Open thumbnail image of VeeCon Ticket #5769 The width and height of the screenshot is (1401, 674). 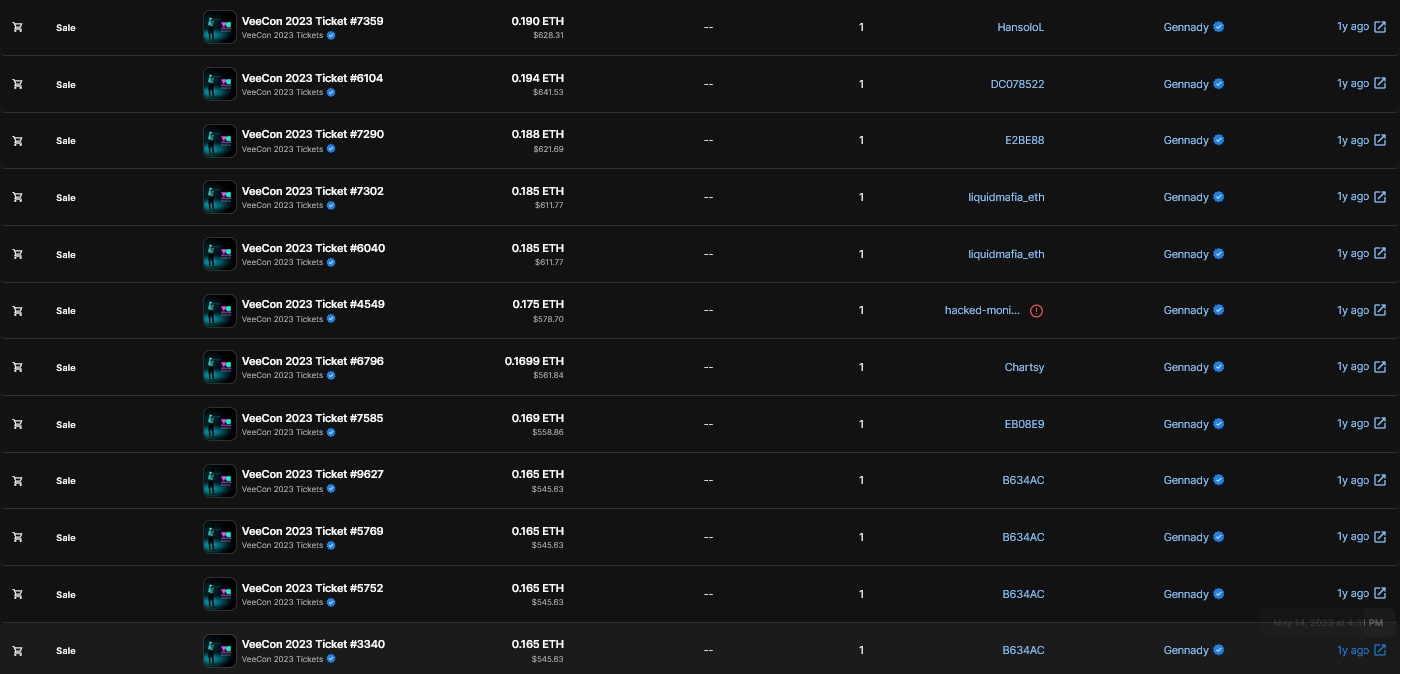(220, 537)
